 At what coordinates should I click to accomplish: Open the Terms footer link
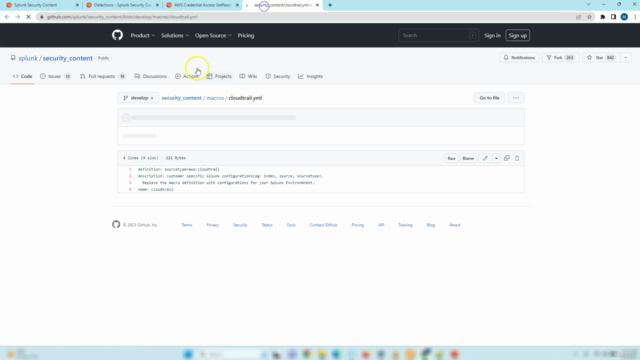[187, 225]
